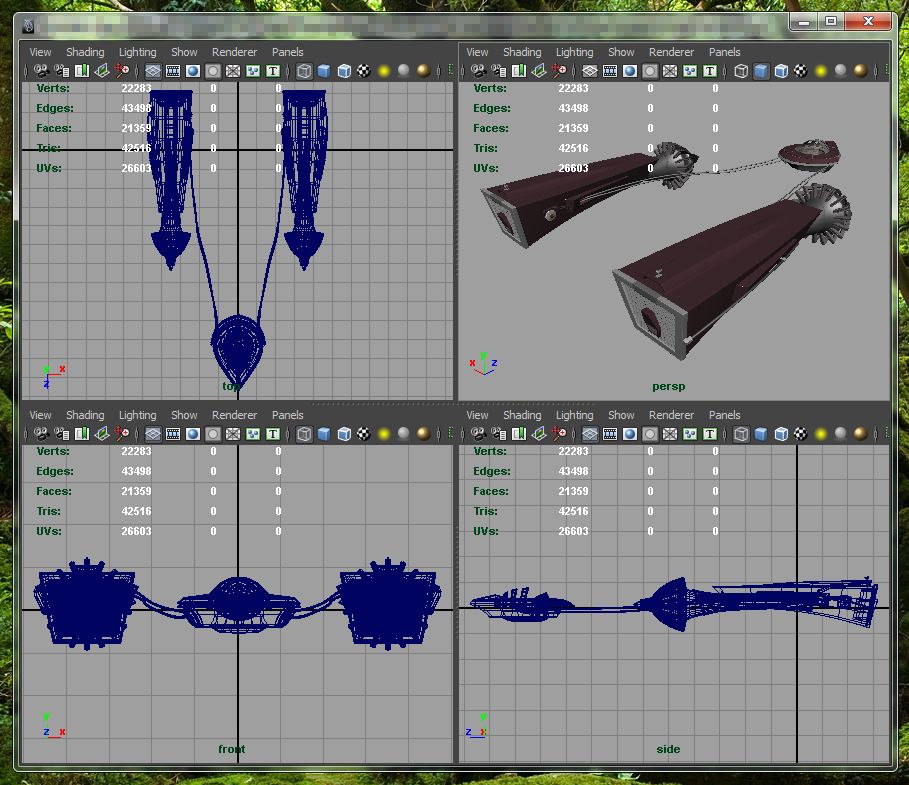
Task: Click the 'side' camera label
Action: coord(668,749)
